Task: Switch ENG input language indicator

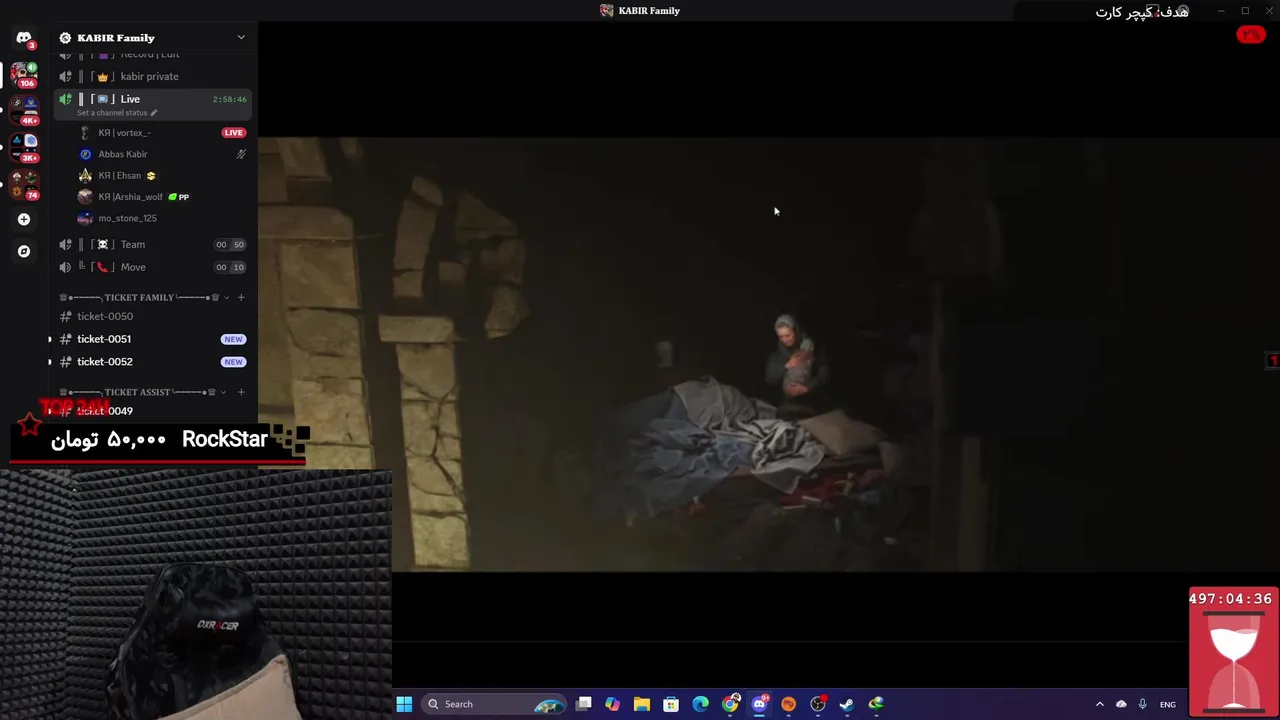Action: point(1167,704)
